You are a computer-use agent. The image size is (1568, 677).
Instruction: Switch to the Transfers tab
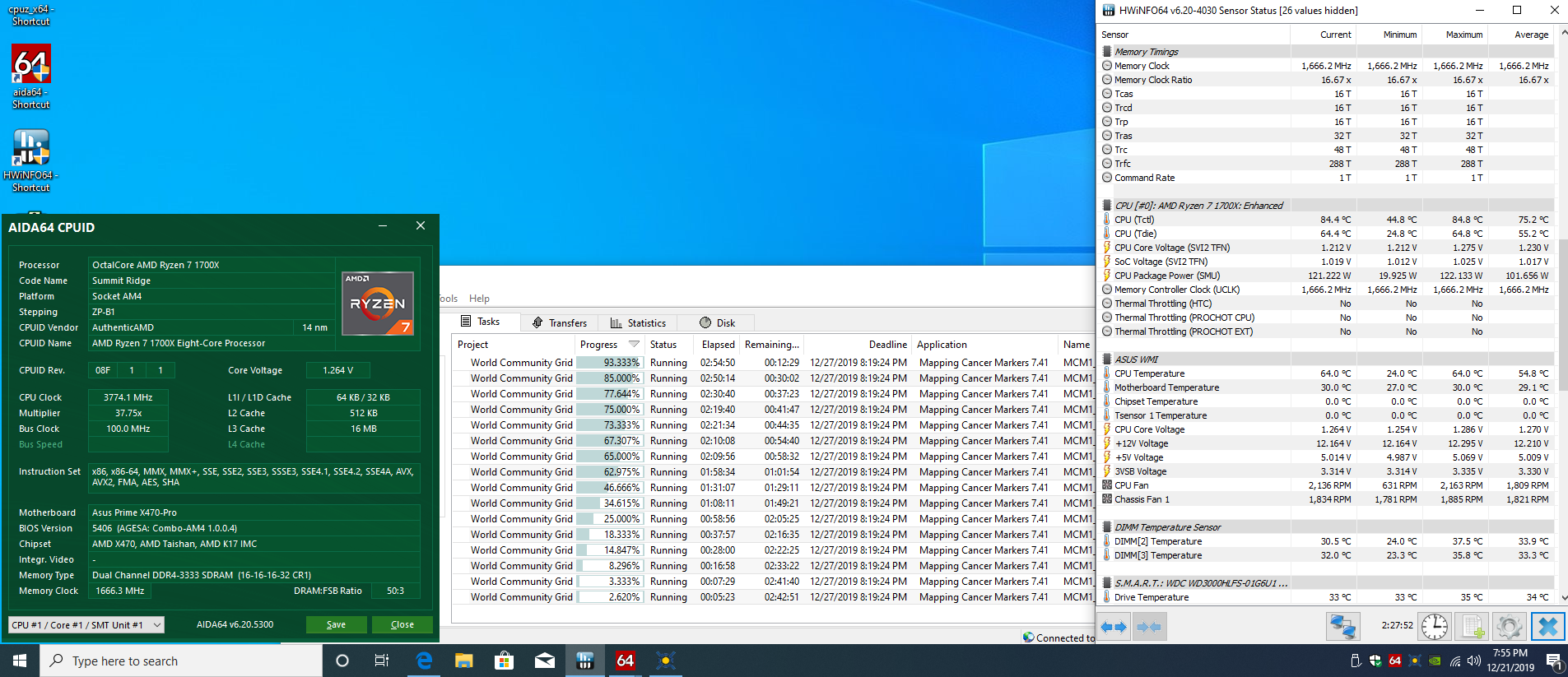[x=560, y=322]
